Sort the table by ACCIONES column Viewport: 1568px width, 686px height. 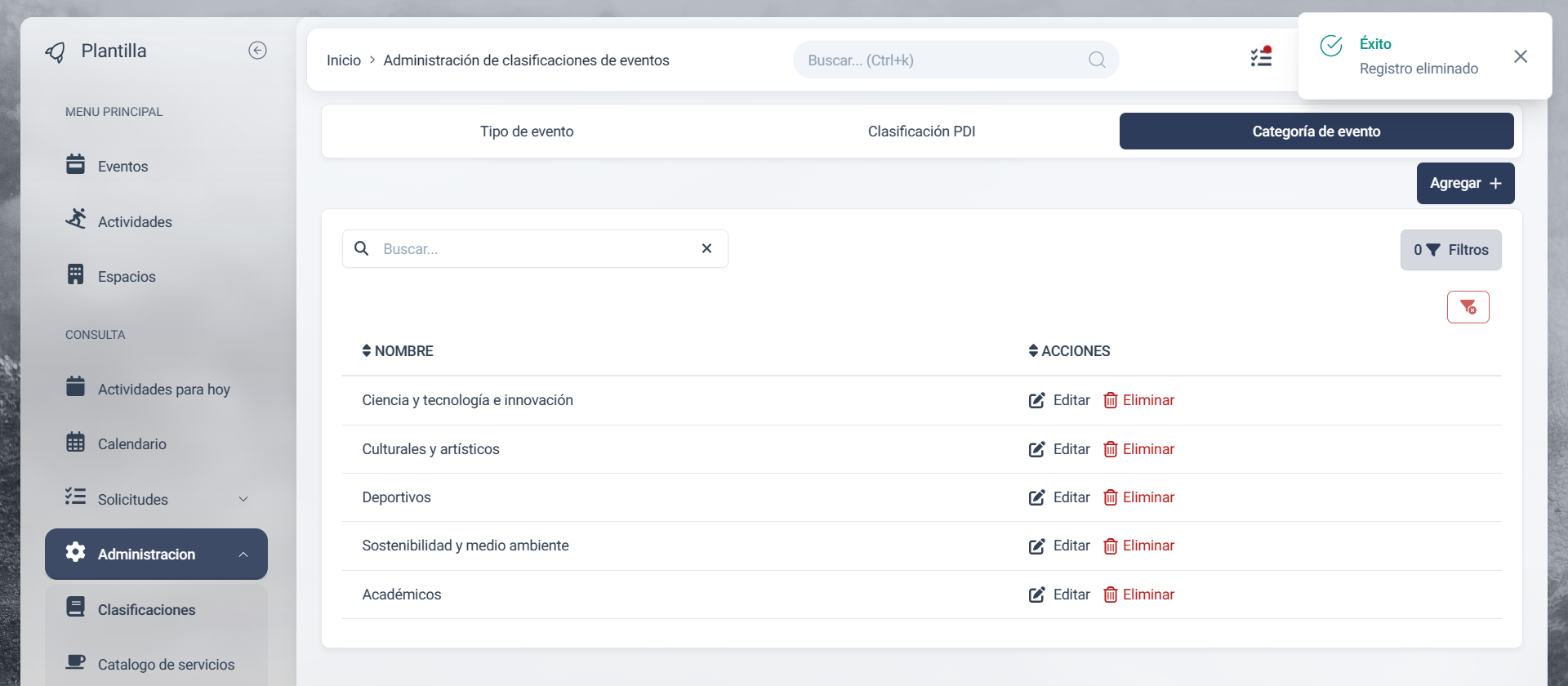click(x=1069, y=351)
